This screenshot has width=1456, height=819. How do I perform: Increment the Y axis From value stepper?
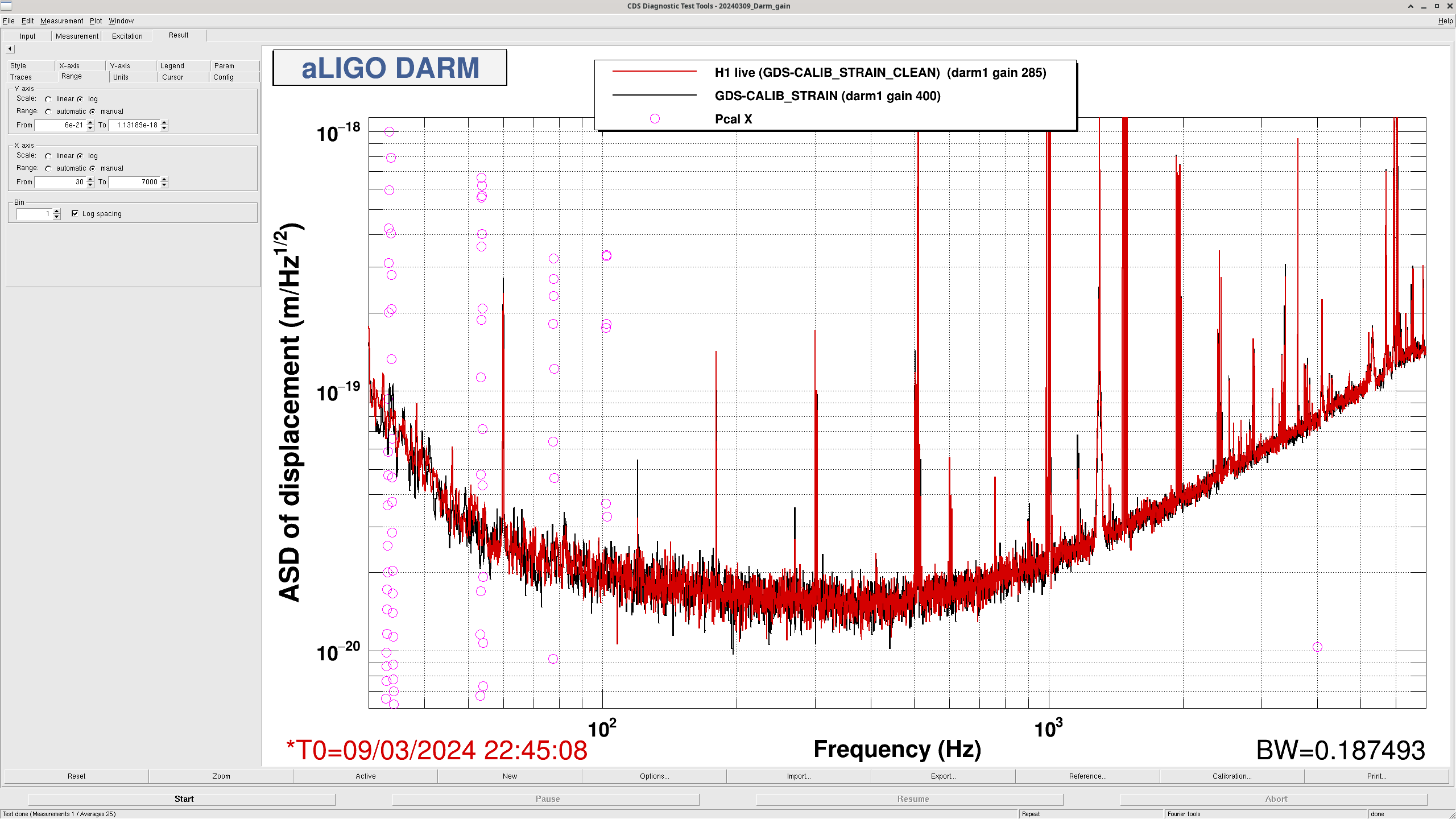point(90,122)
